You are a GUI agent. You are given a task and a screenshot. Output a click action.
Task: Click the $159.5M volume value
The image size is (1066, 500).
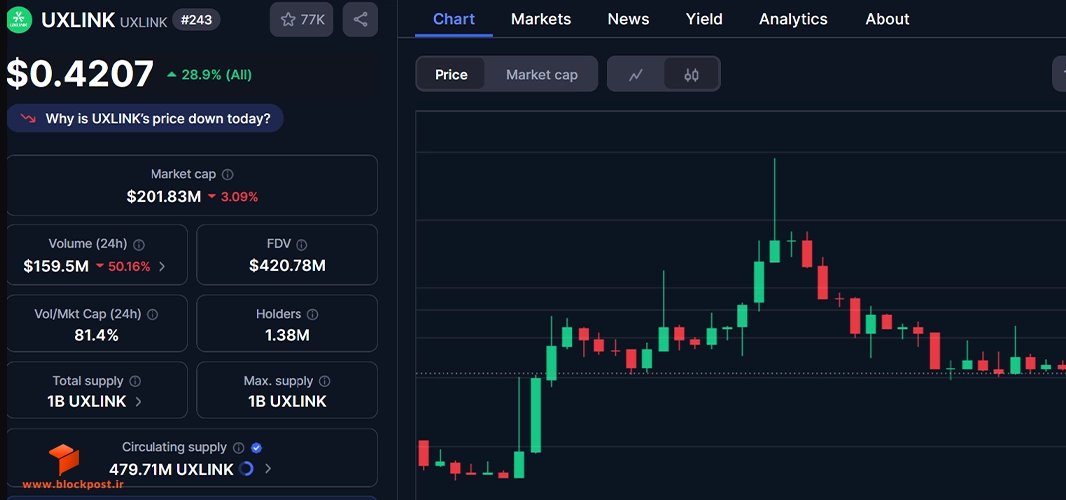56,267
